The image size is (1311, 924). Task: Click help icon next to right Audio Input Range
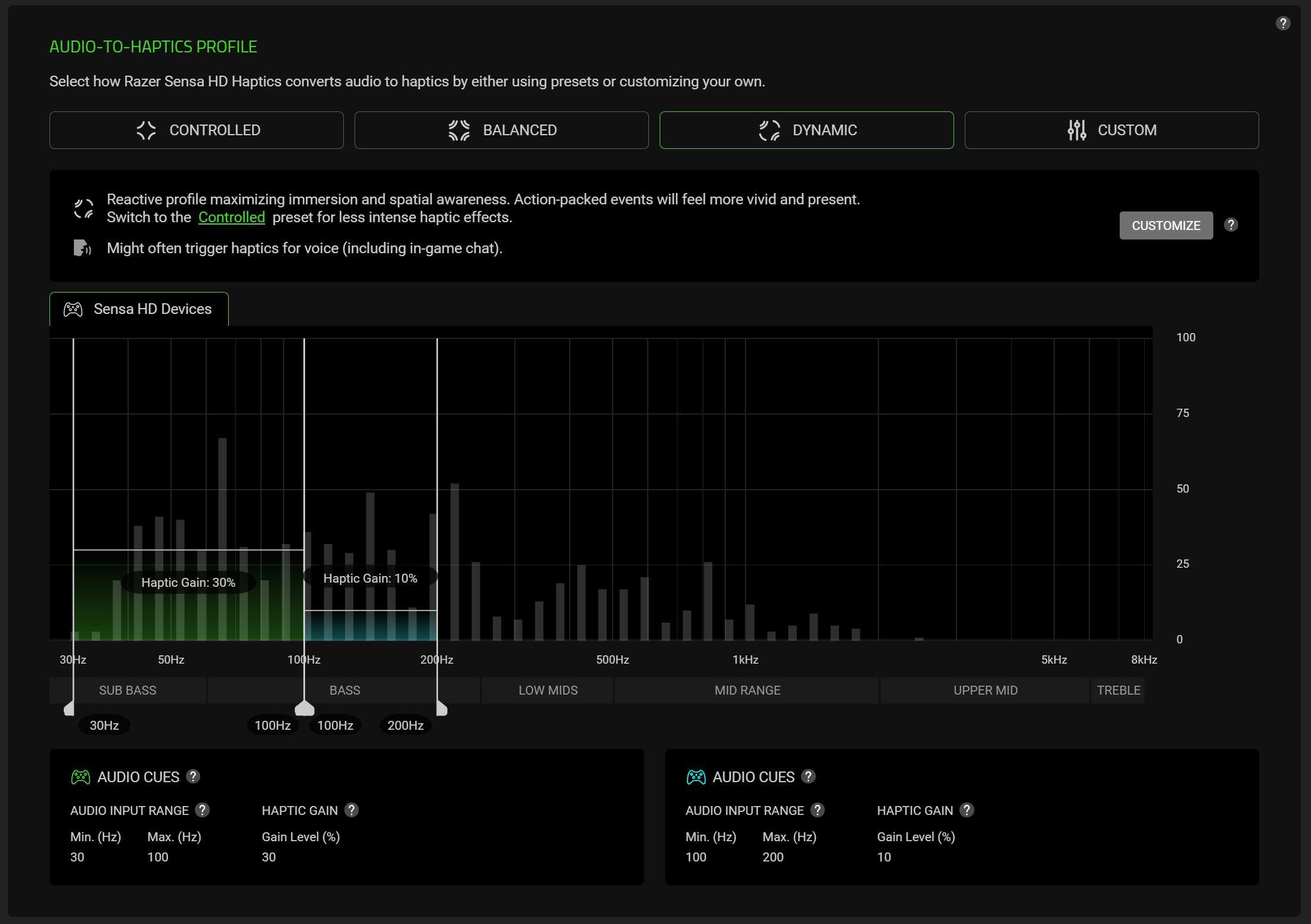pyautogui.click(x=818, y=810)
